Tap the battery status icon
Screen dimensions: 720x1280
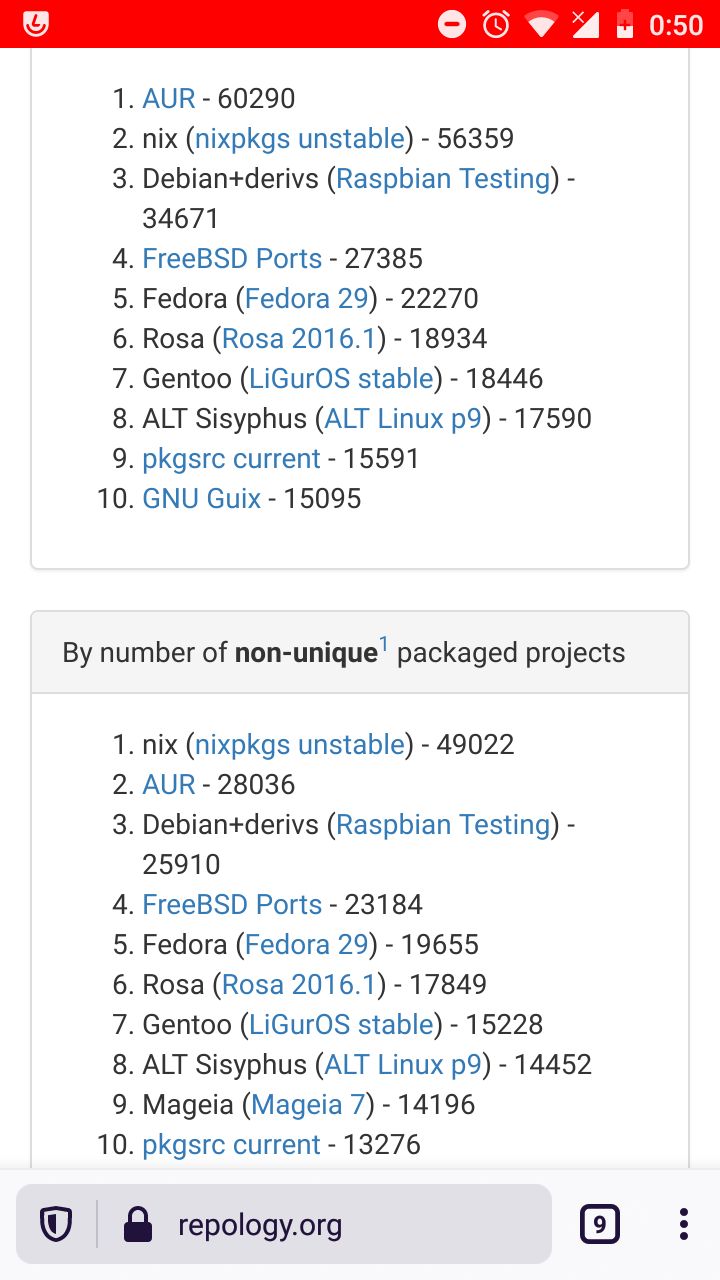(625, 24)
